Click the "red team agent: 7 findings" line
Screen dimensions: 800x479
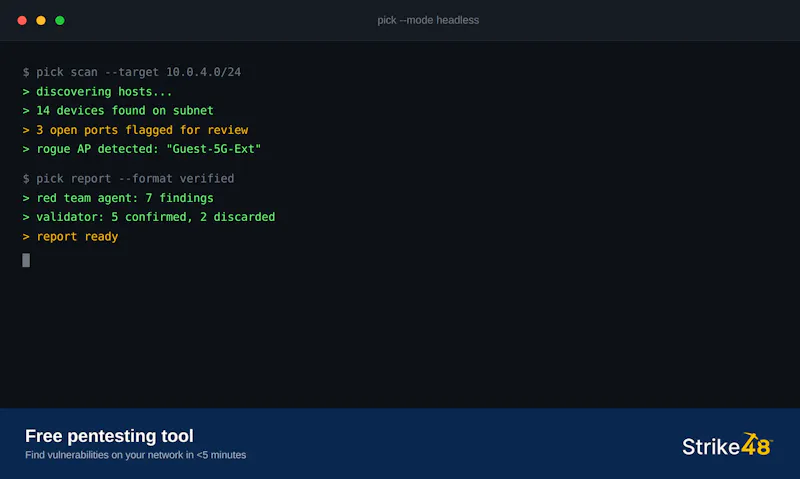[118, 198]
